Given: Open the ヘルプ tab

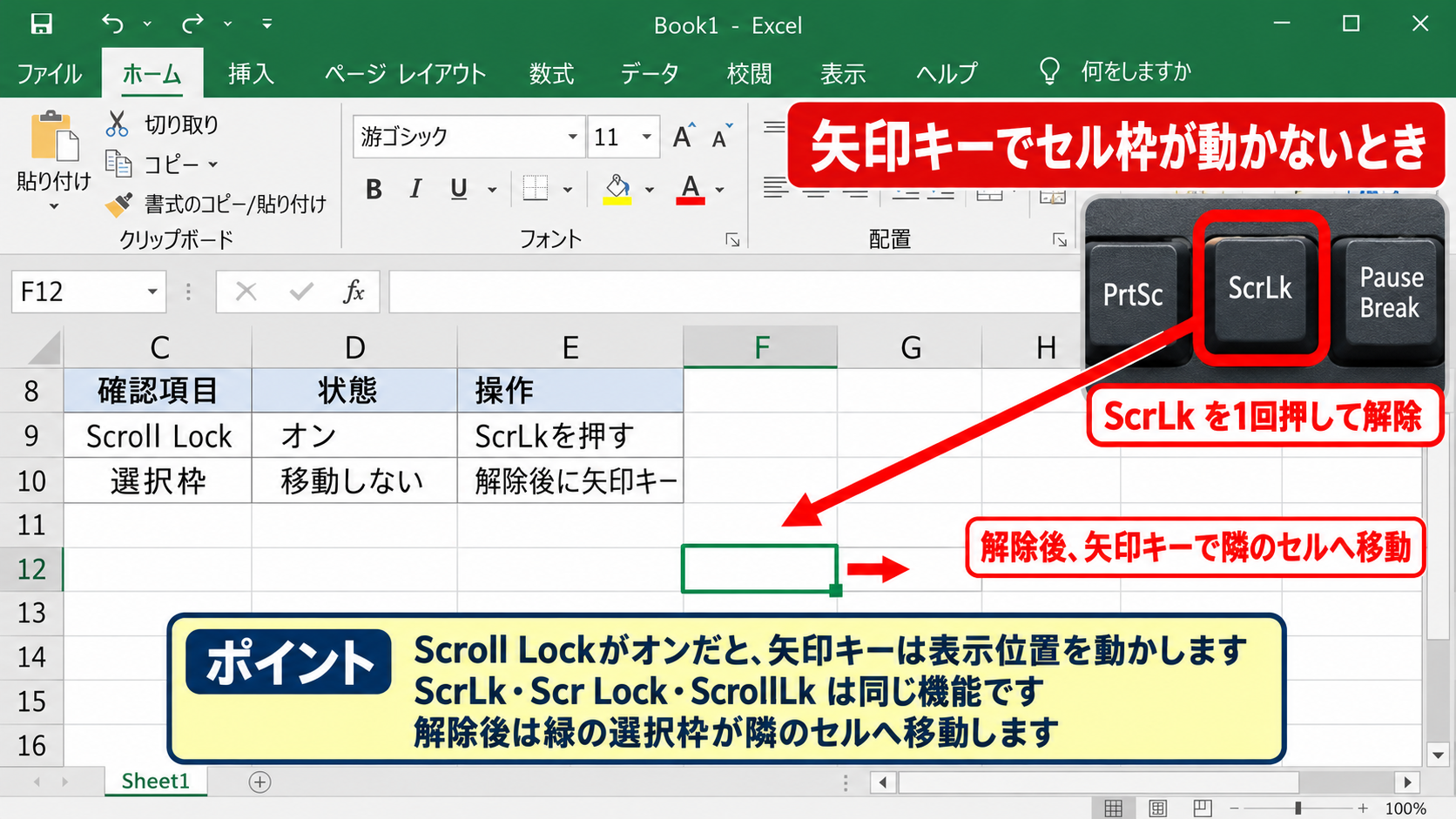Looking at the screenshot, I should click(x=947, y=73).
